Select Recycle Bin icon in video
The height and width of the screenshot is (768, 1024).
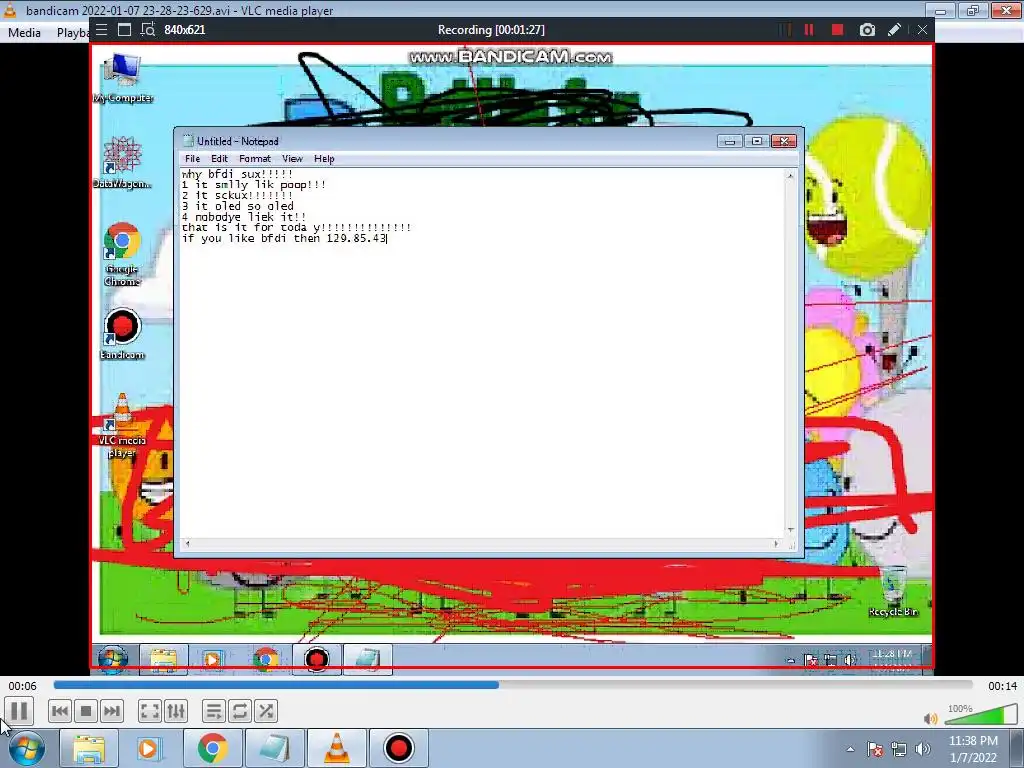point(893,592)
